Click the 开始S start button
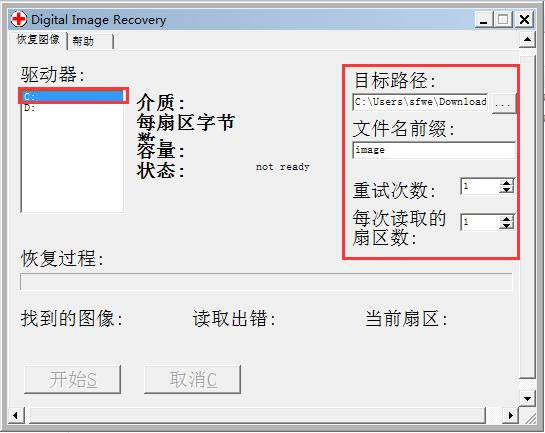545x433 pixels. tap(73, 379)
